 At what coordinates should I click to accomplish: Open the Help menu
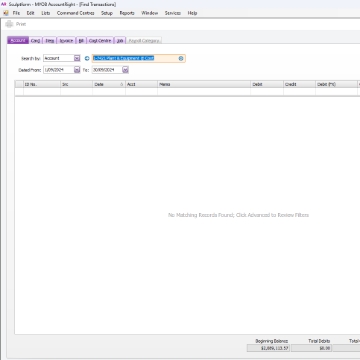(192, 13)
